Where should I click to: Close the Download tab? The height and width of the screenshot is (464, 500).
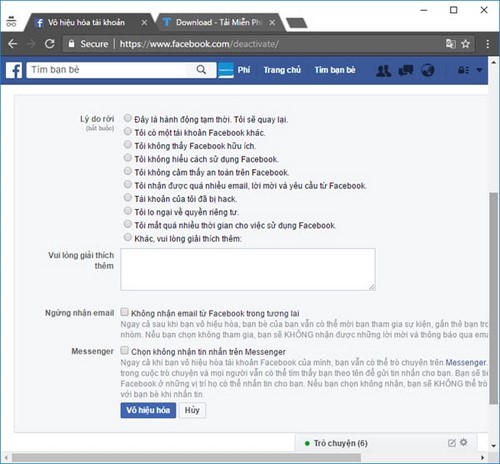[x=272, y=23]
